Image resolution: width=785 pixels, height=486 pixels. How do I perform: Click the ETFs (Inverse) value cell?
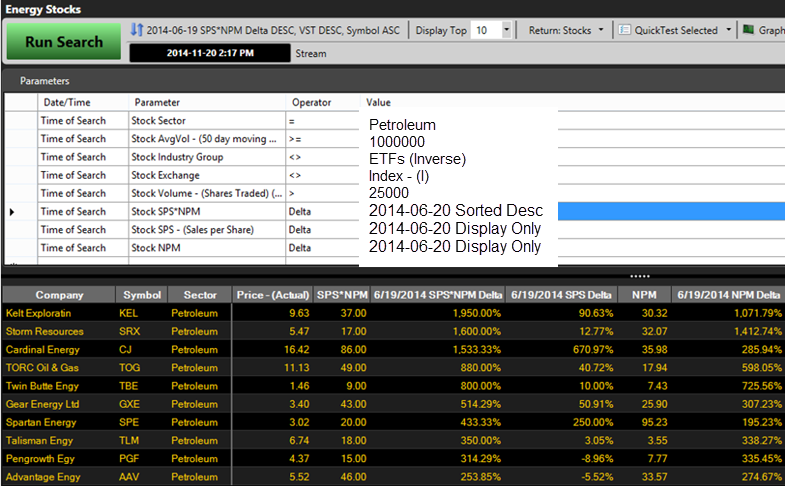[x=417, y=159]
